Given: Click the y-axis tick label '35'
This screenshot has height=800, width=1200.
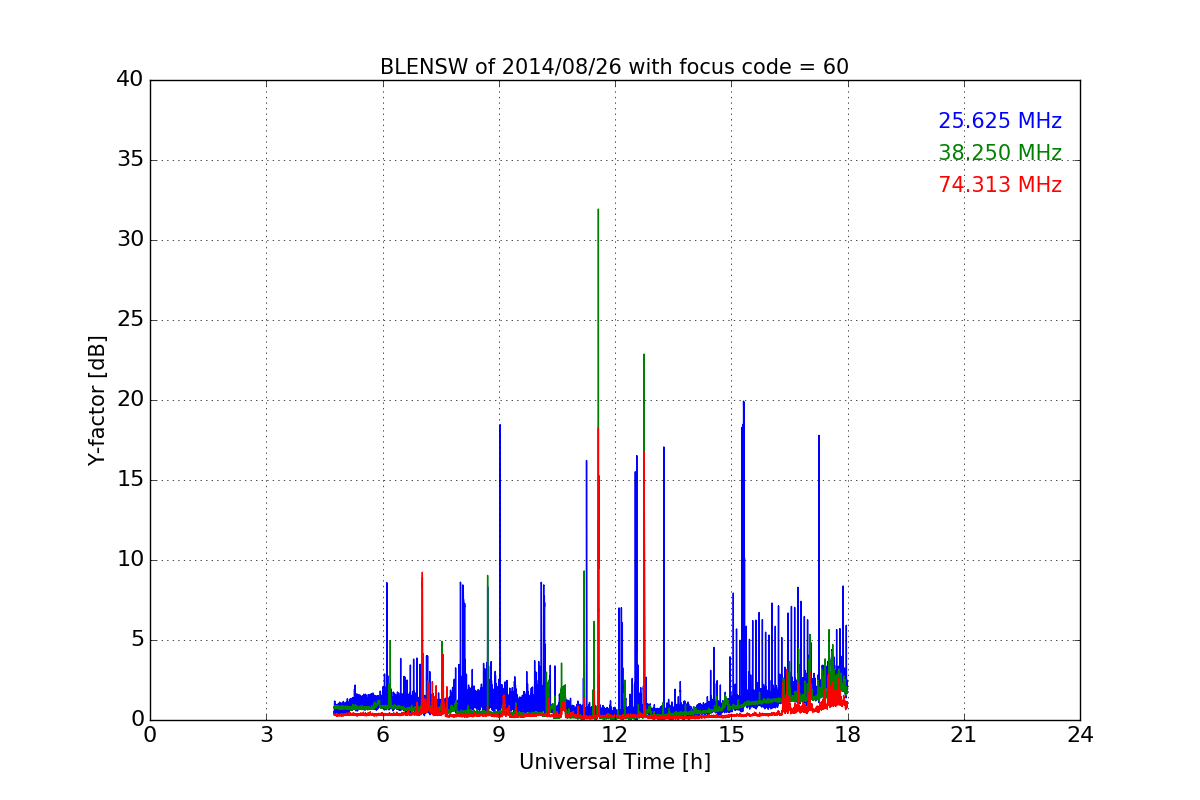Looking at the screenshot, I should (x=130, y=160).
